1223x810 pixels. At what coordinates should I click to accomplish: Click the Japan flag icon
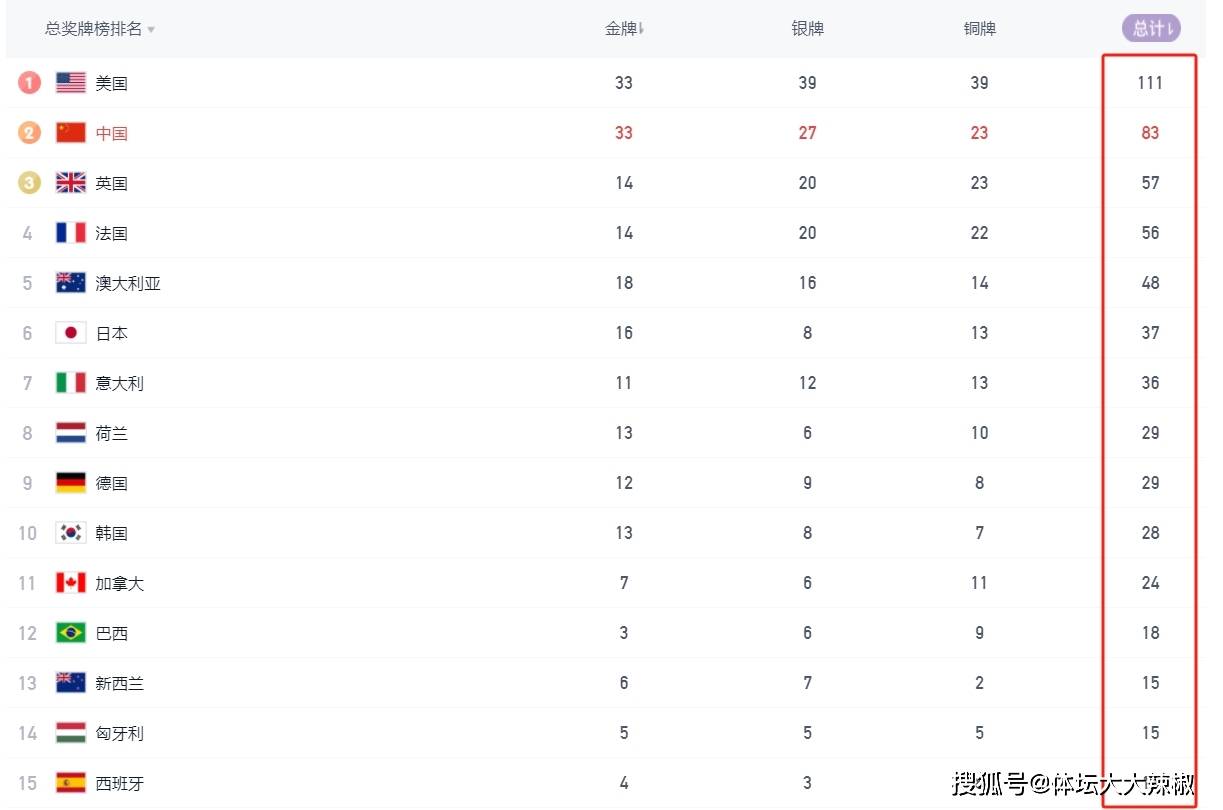point(70,333)
